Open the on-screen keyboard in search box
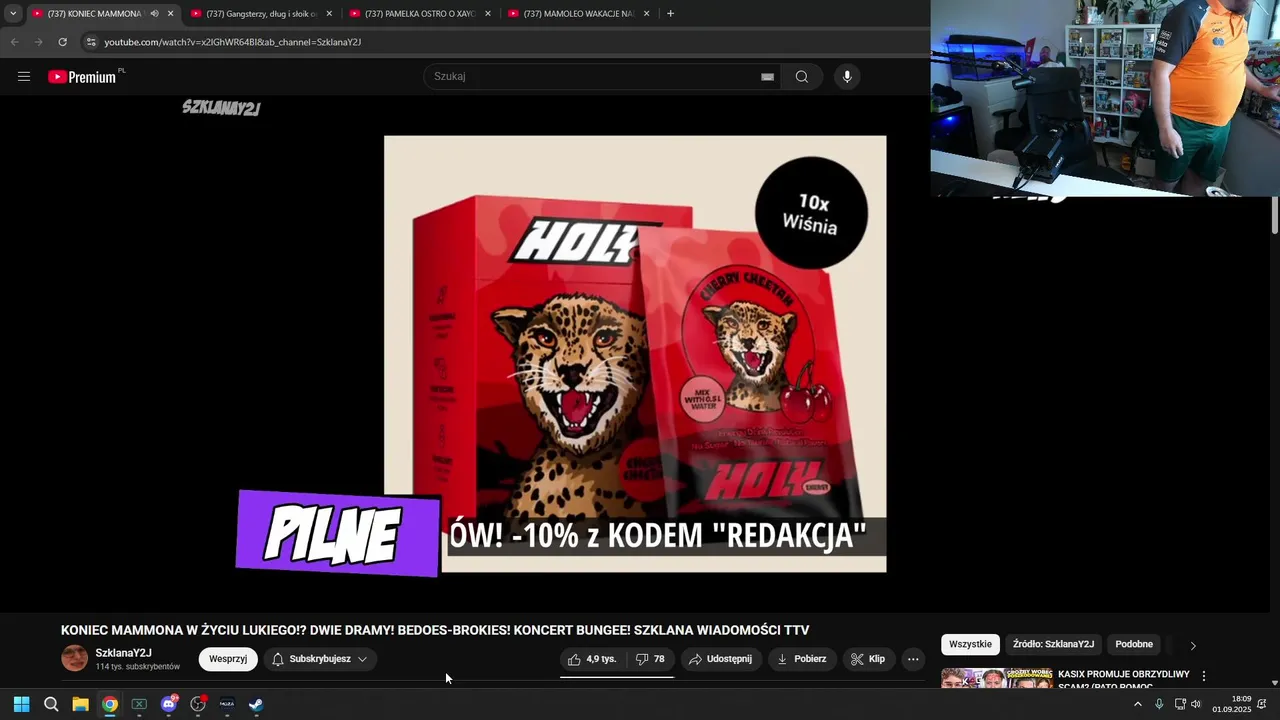The image size is (1280, 720). [x=767, y=76]
